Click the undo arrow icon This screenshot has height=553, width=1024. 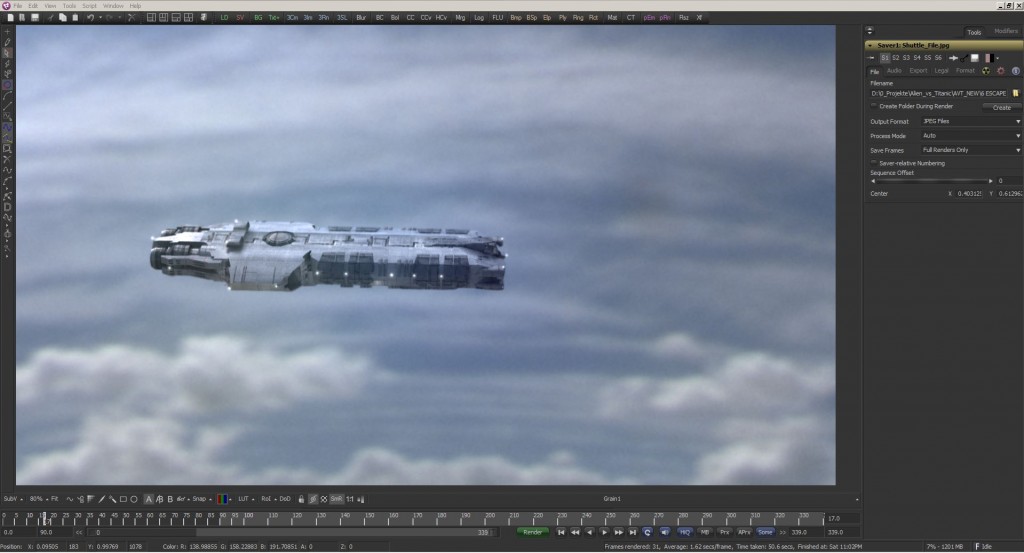(91, 18)
